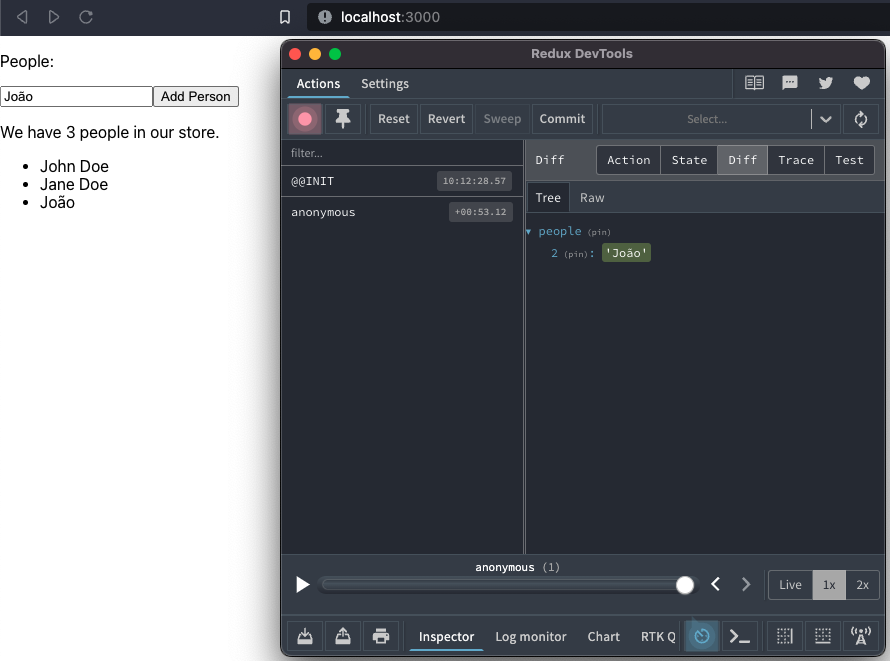Click the Sweep button
The width and height of the screenshot is (890, 661).
502,119
